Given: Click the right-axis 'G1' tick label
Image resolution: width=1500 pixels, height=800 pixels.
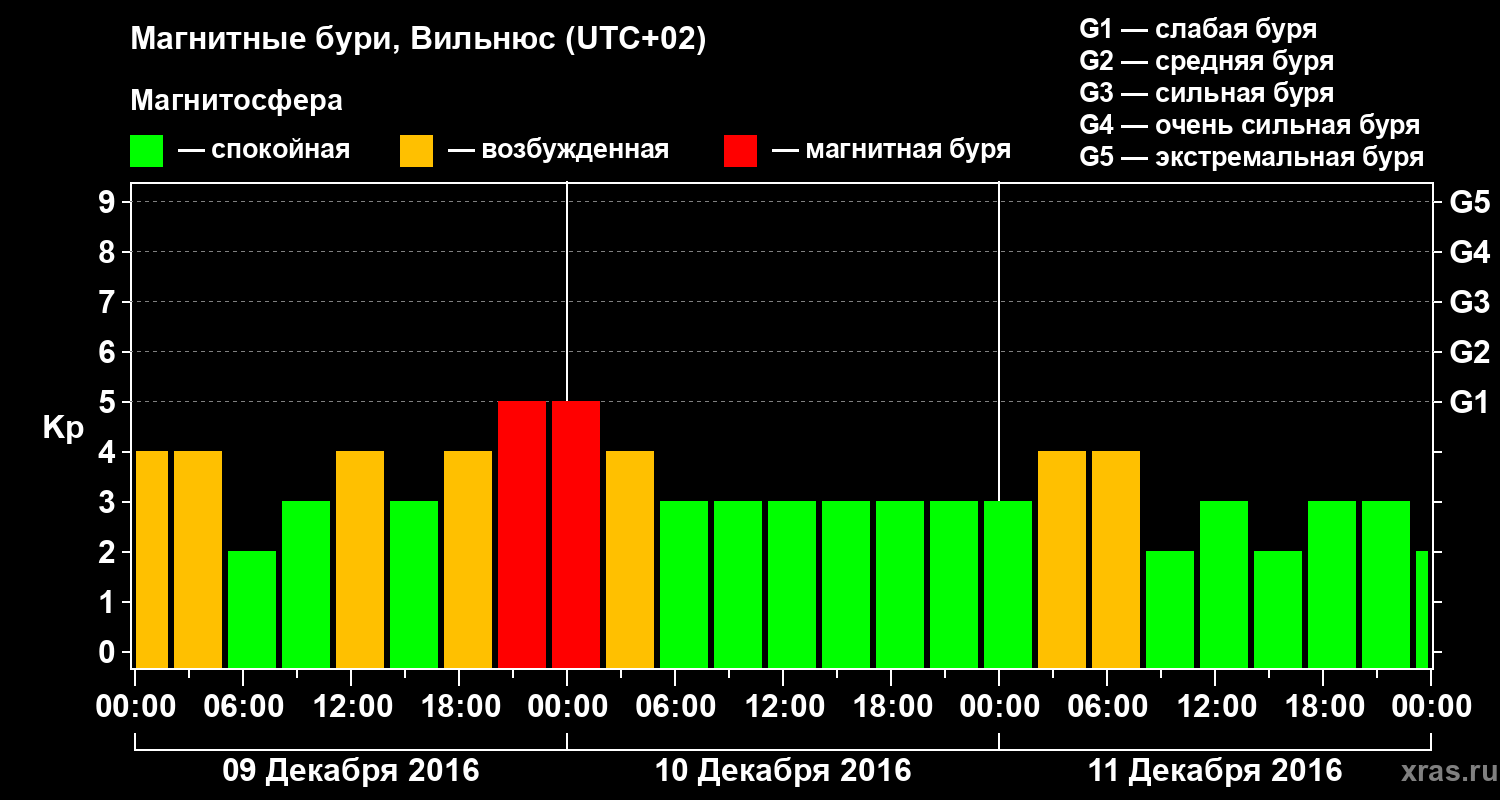Looking at the screenshot, I should pos(1469,402).
